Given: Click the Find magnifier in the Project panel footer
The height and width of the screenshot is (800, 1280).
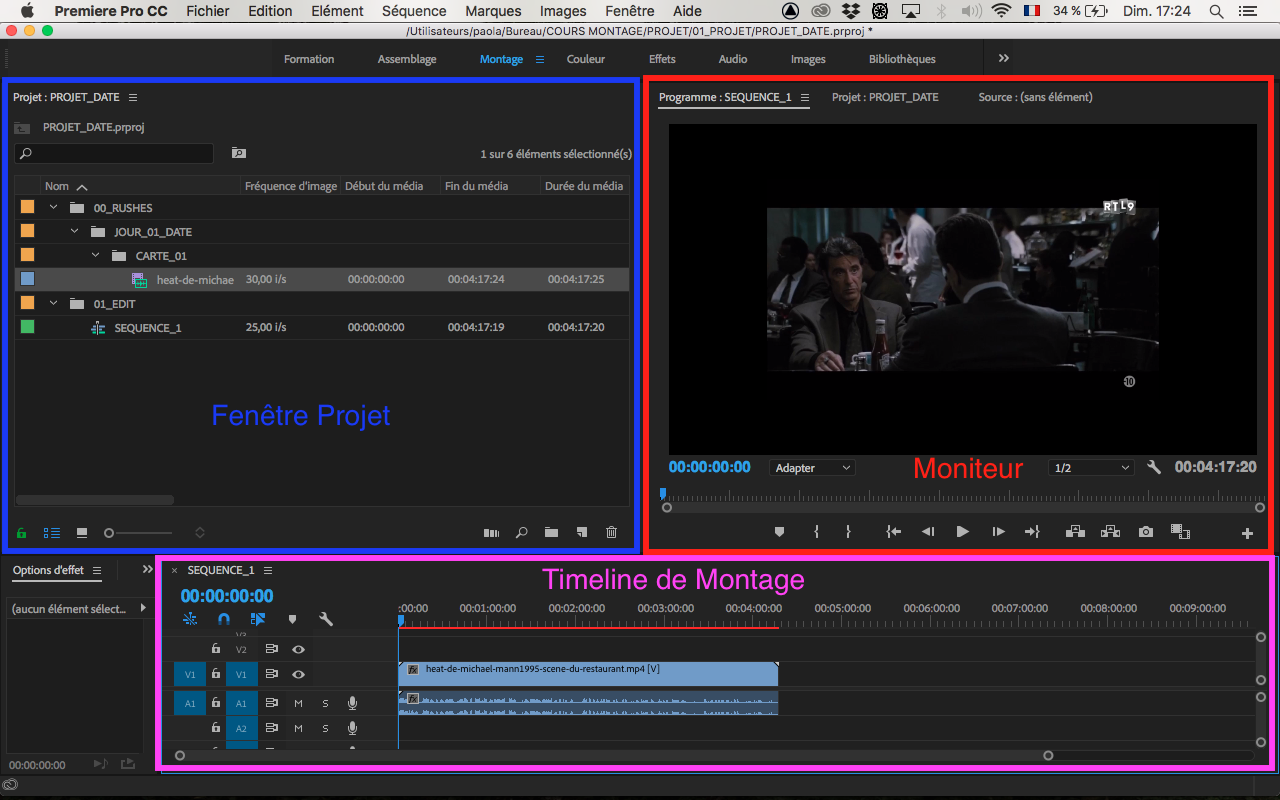Looking at the screenshot, I should (521, 533).
